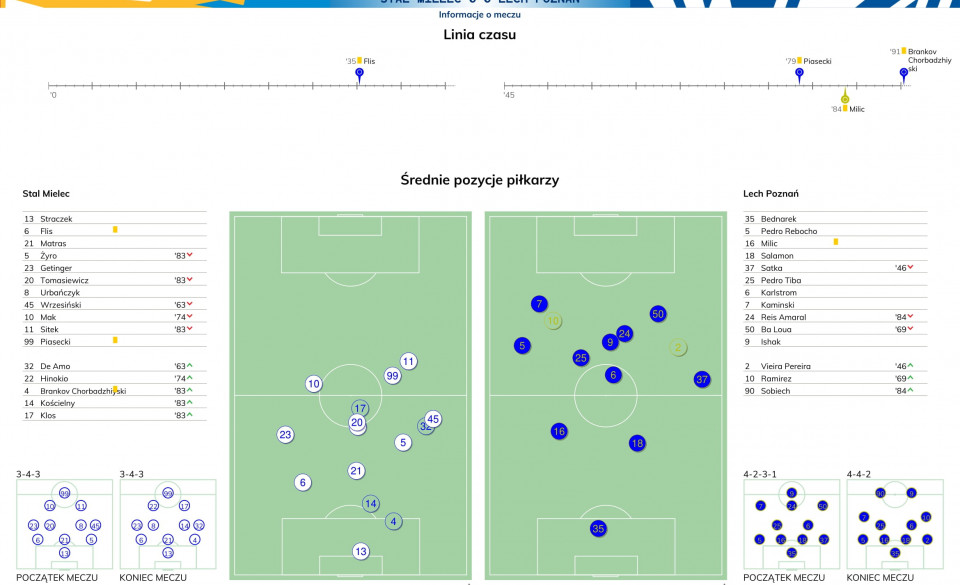Select player 7 circle on Lech Poznań pitch
This screenshot has height=585, width=960.
(x=539, y=304)
